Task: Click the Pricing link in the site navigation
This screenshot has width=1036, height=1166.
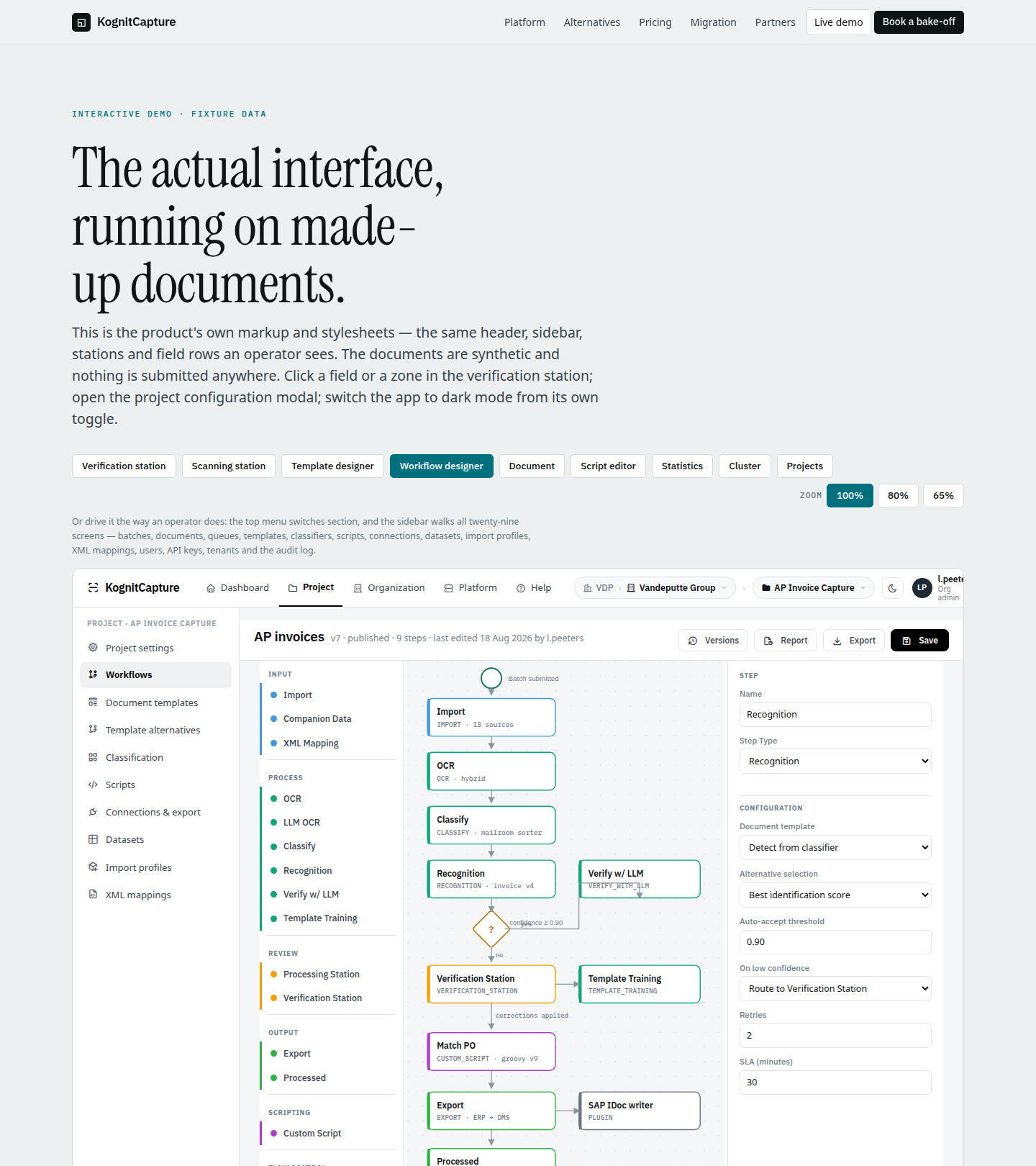Action: tap(655, 22)
